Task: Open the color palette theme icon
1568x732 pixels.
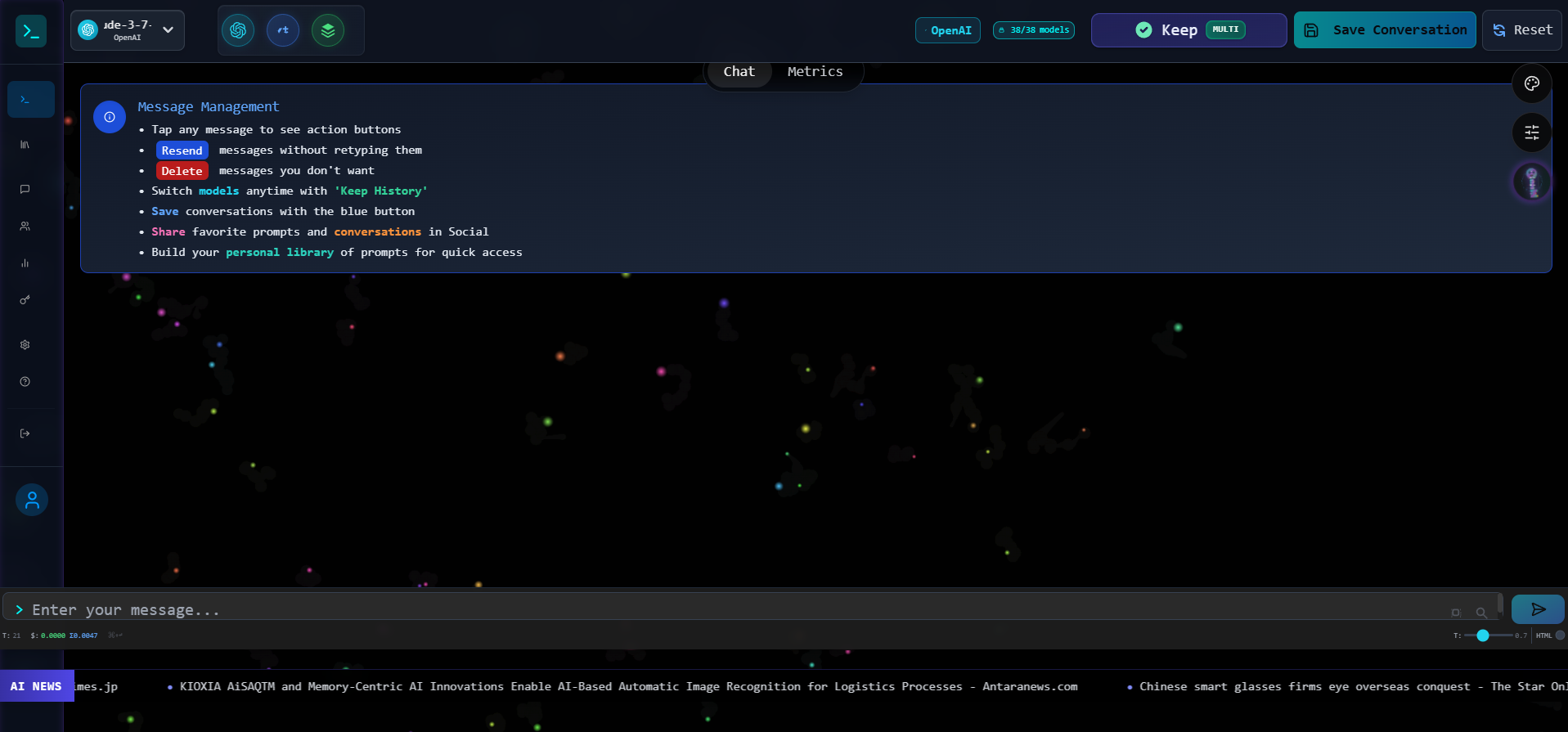Action: pyautogui.click(x=1531, y=83)
